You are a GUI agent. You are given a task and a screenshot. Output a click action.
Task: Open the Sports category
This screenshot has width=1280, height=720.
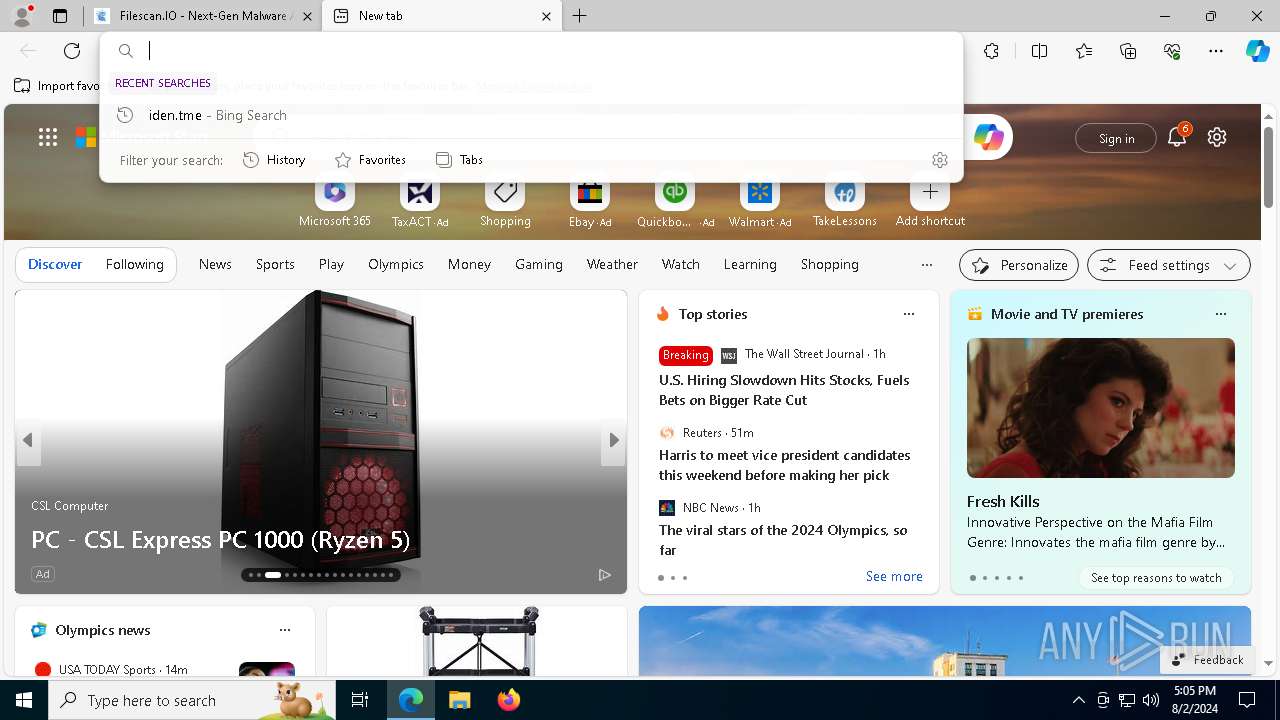point(275,264)
